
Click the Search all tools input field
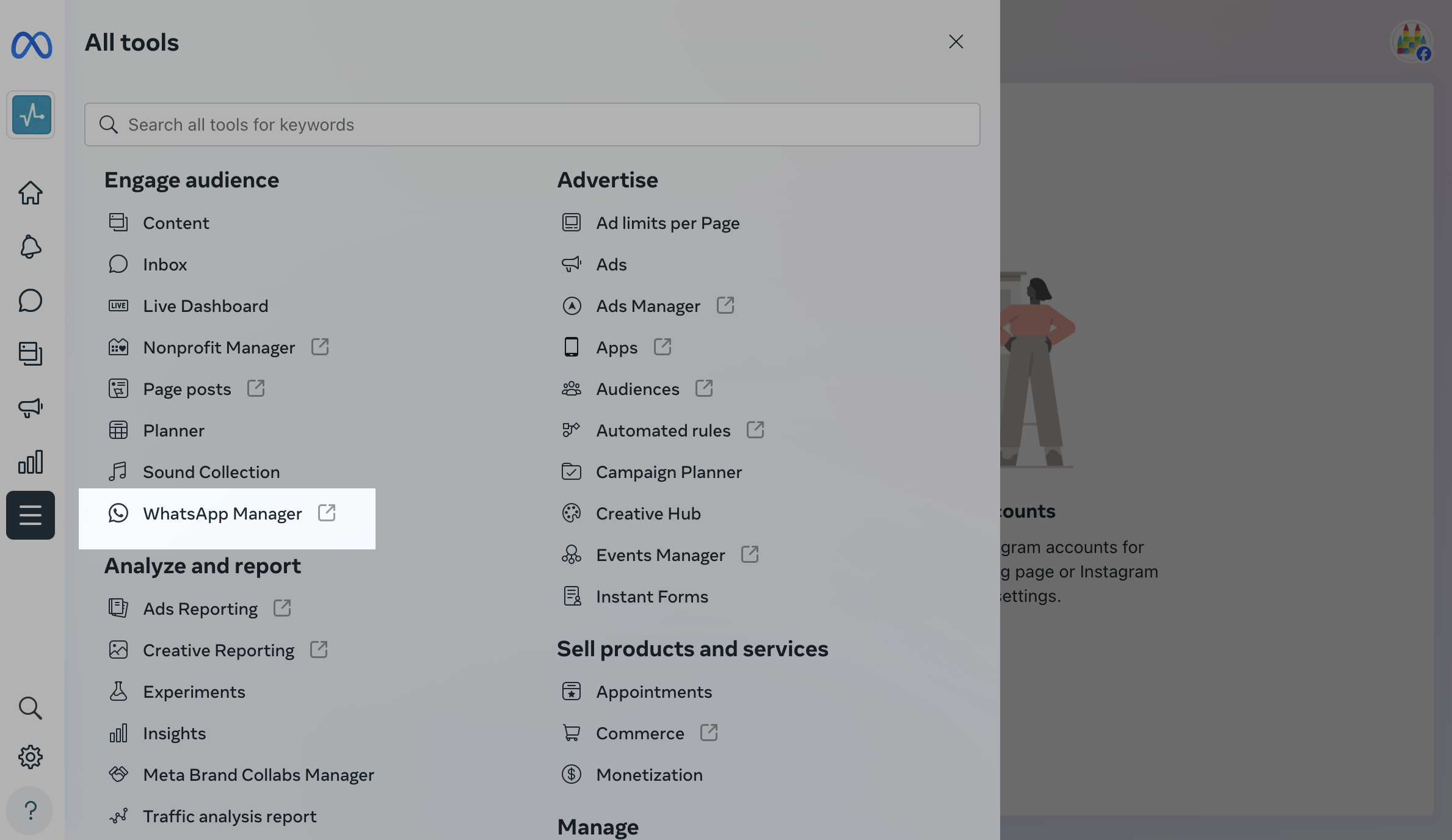532,125
